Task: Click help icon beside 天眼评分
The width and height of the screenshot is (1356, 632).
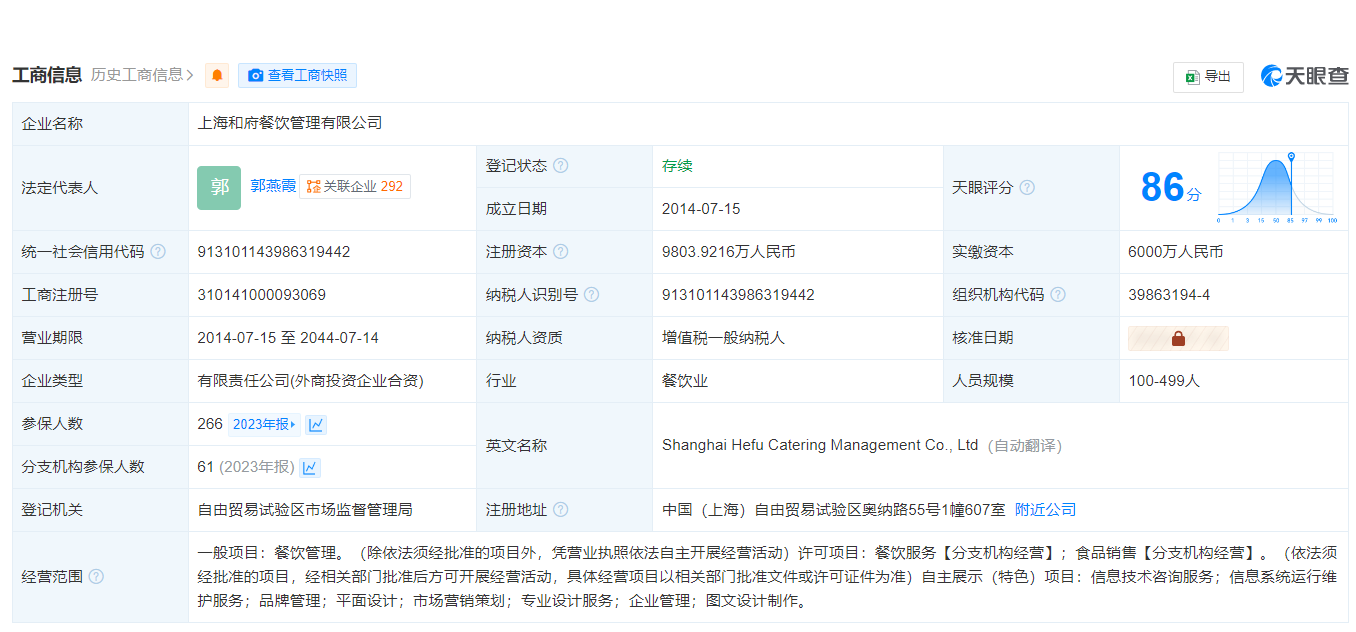Action: [x=1027, y=188]
